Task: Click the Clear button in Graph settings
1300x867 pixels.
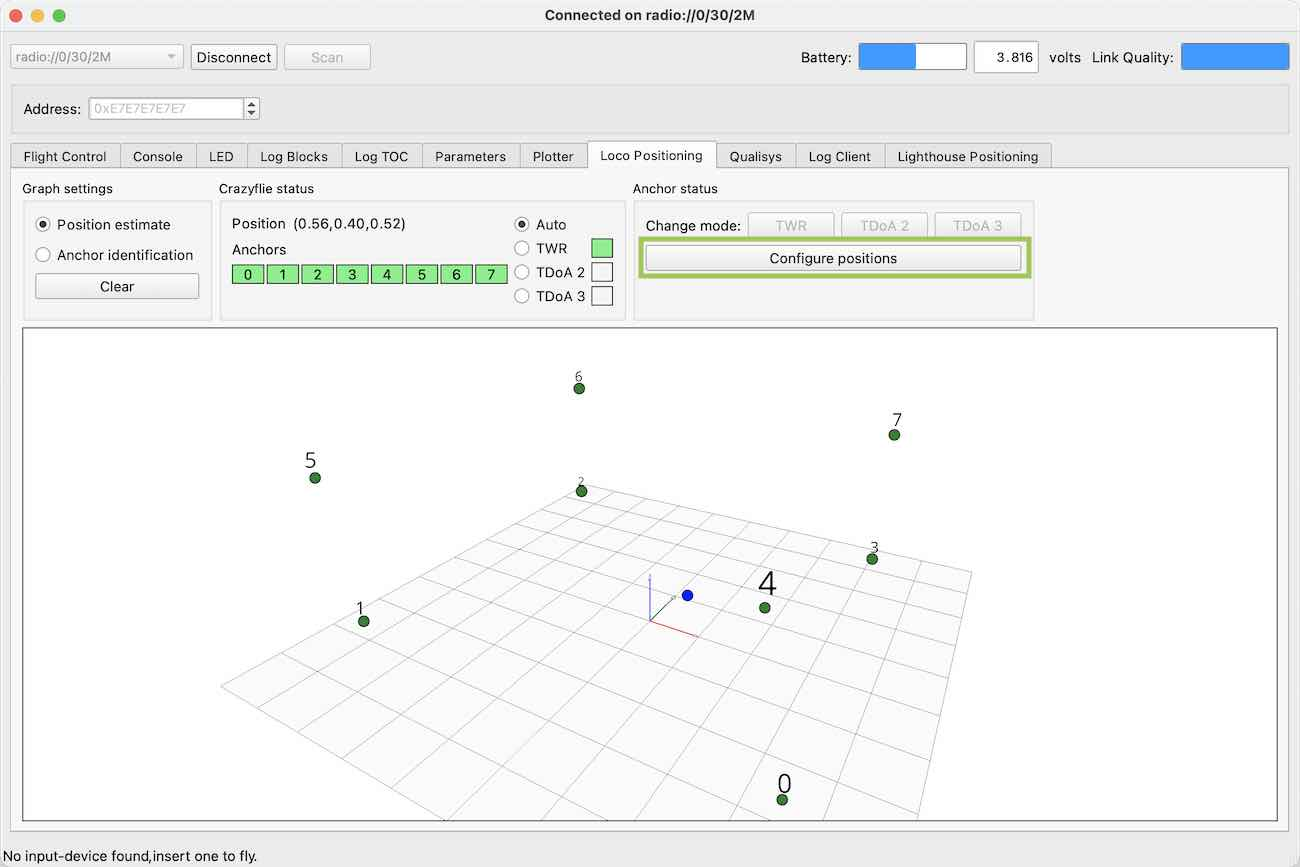Action: [117, 286]
